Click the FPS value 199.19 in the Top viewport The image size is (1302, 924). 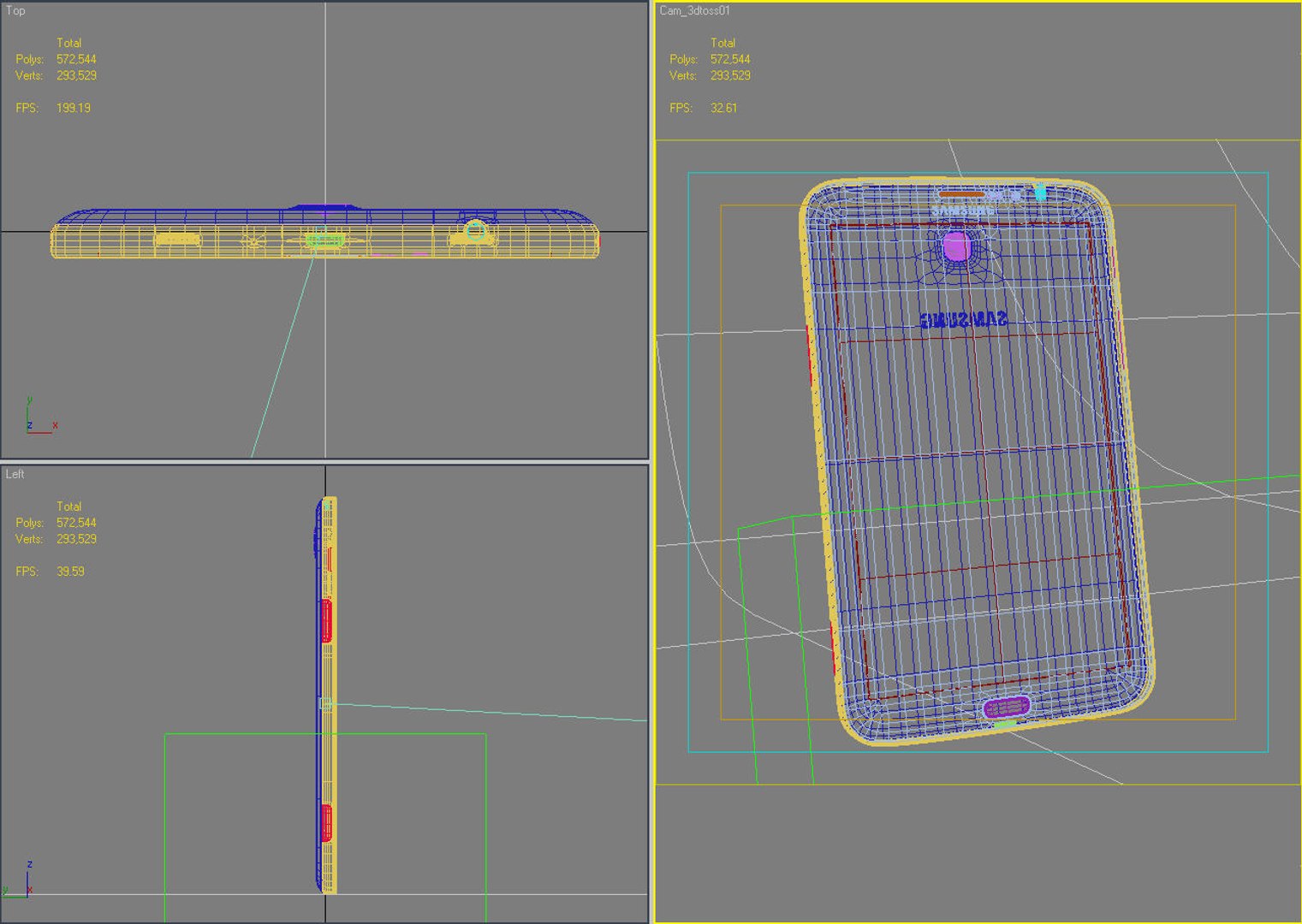point(74,108)
